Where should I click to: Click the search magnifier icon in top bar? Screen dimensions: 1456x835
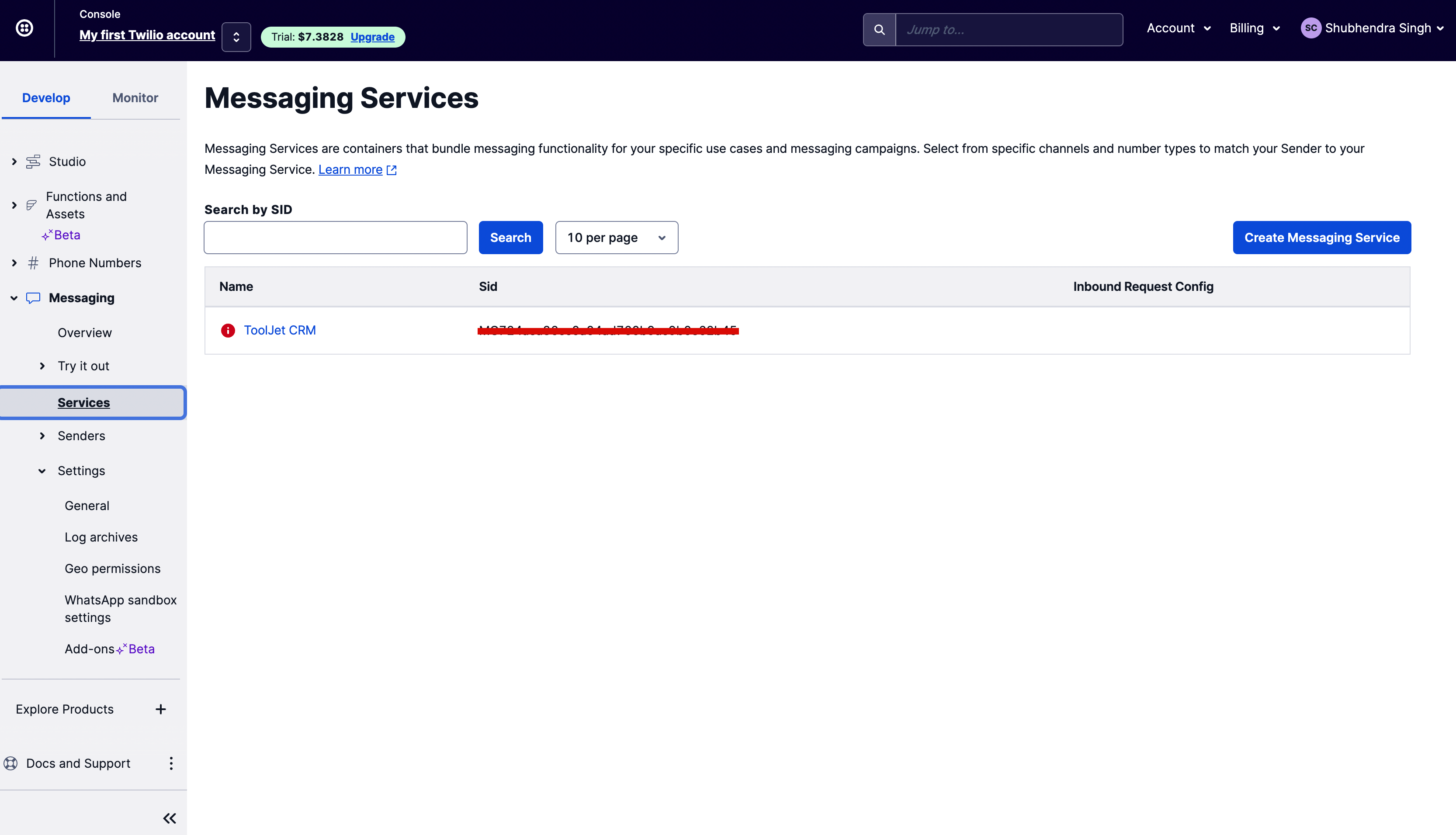click(x=880, y=29)
